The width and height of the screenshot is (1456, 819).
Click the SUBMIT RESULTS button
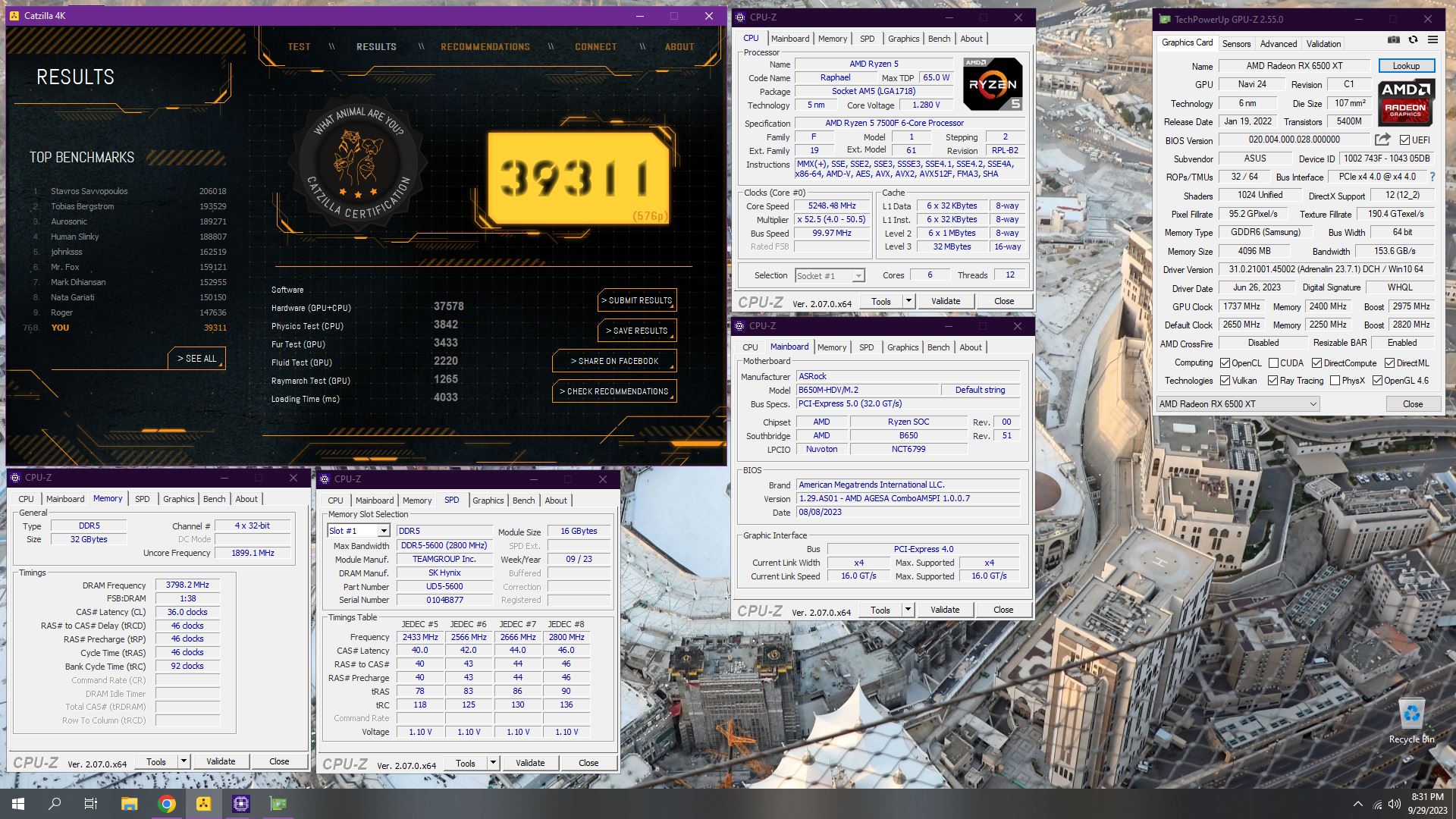pos(637,300)
